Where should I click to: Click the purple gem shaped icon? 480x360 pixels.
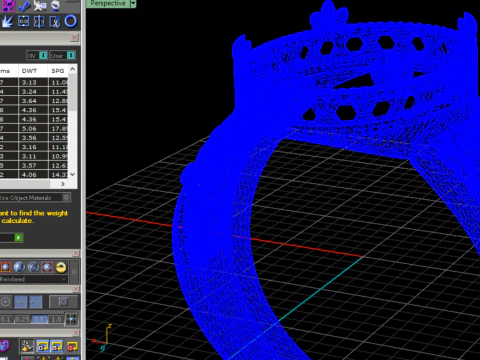(x=5, y=346)
